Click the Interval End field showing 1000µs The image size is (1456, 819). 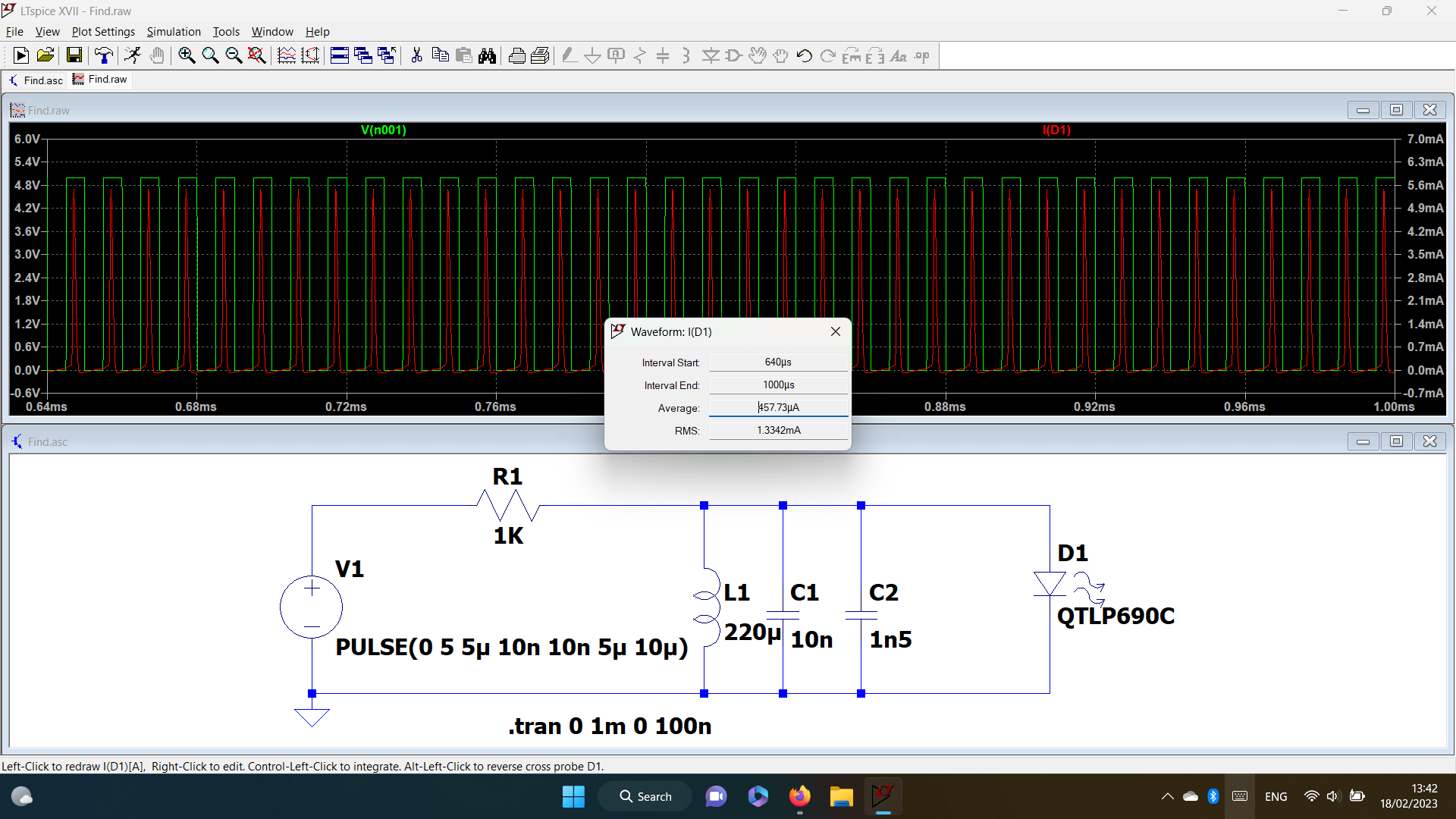(x=779, y=385)
